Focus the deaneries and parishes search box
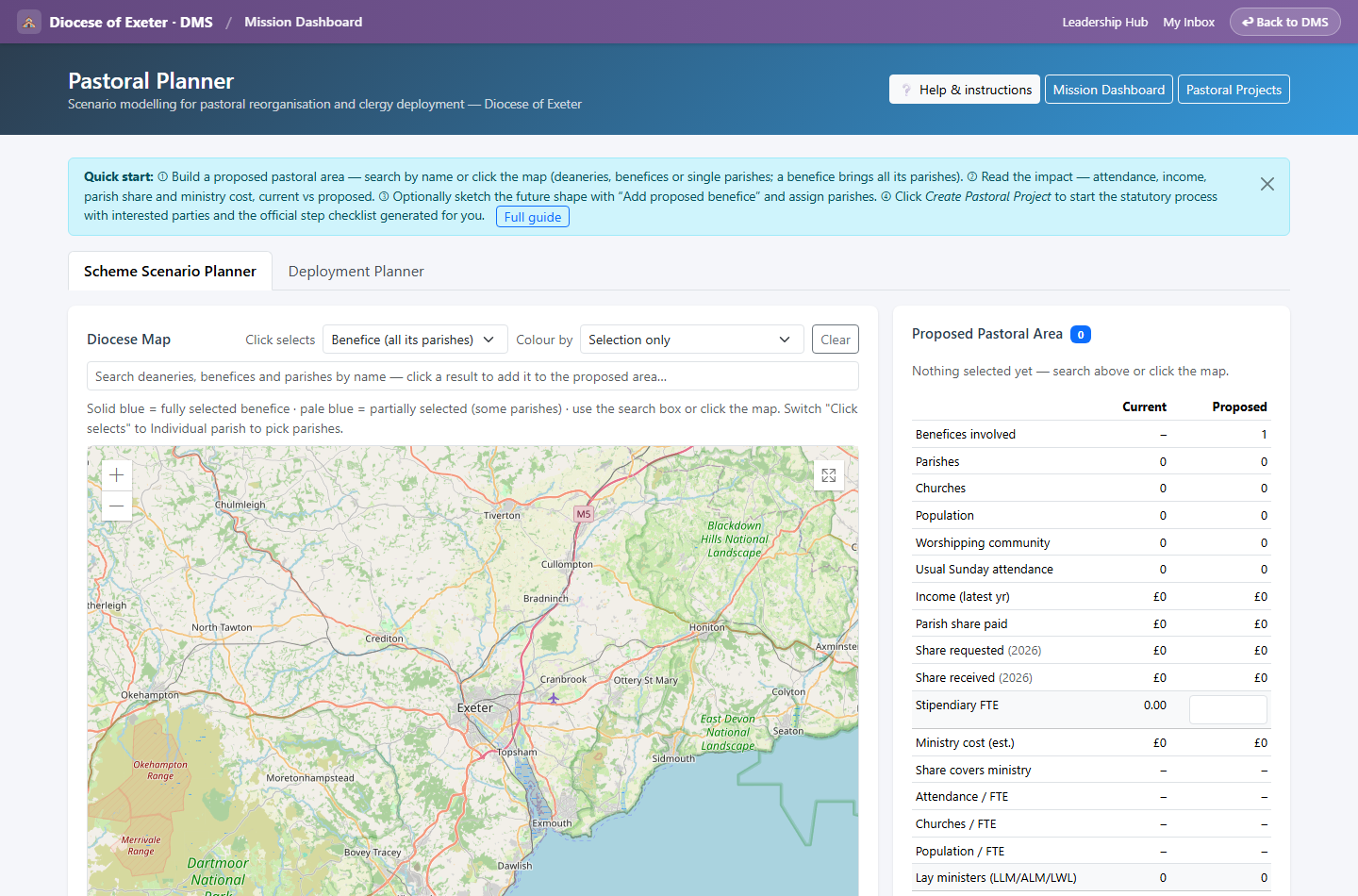Image resolution: width=1358 pixels, height=896 pixels. 472,376
